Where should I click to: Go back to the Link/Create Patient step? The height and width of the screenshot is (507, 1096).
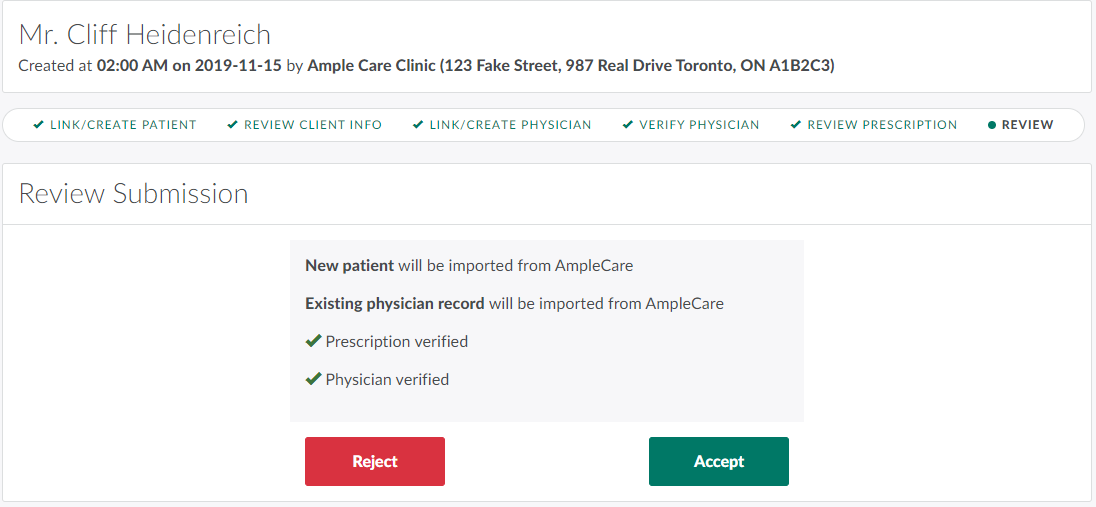coord(123,125)
